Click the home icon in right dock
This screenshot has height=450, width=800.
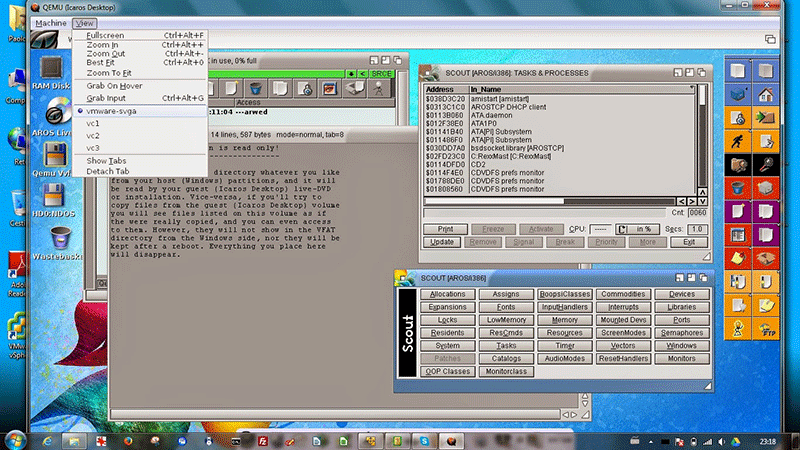[x=765, y=94]
